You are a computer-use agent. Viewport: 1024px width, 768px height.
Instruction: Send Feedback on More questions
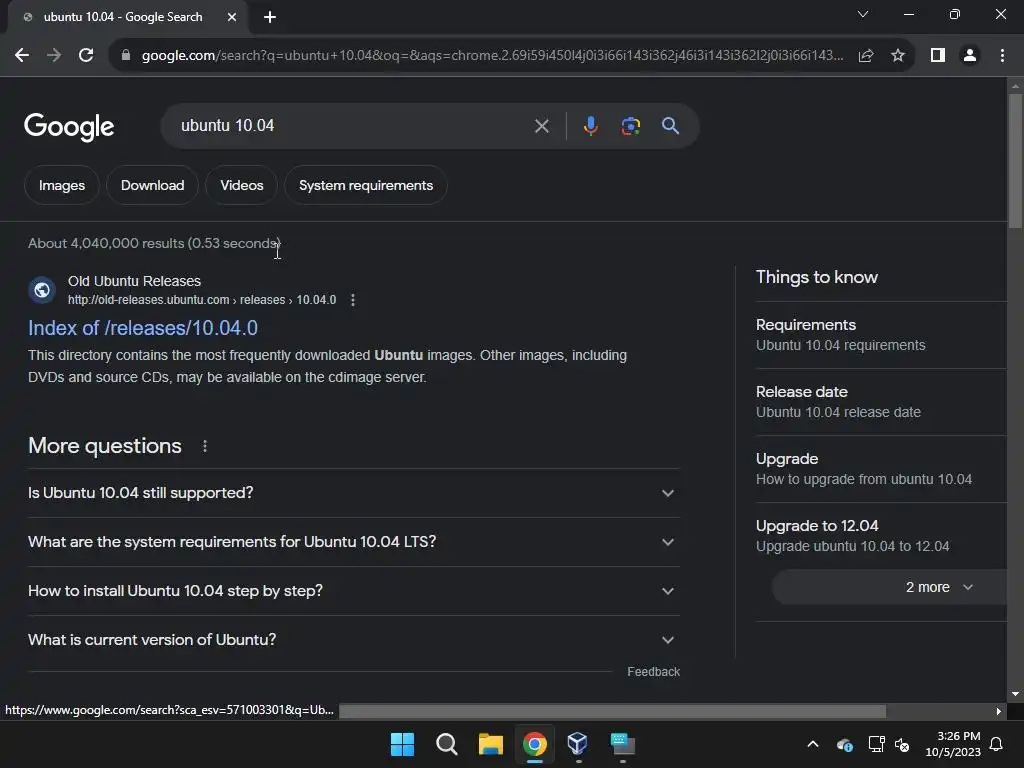click(x=653, y=672)
